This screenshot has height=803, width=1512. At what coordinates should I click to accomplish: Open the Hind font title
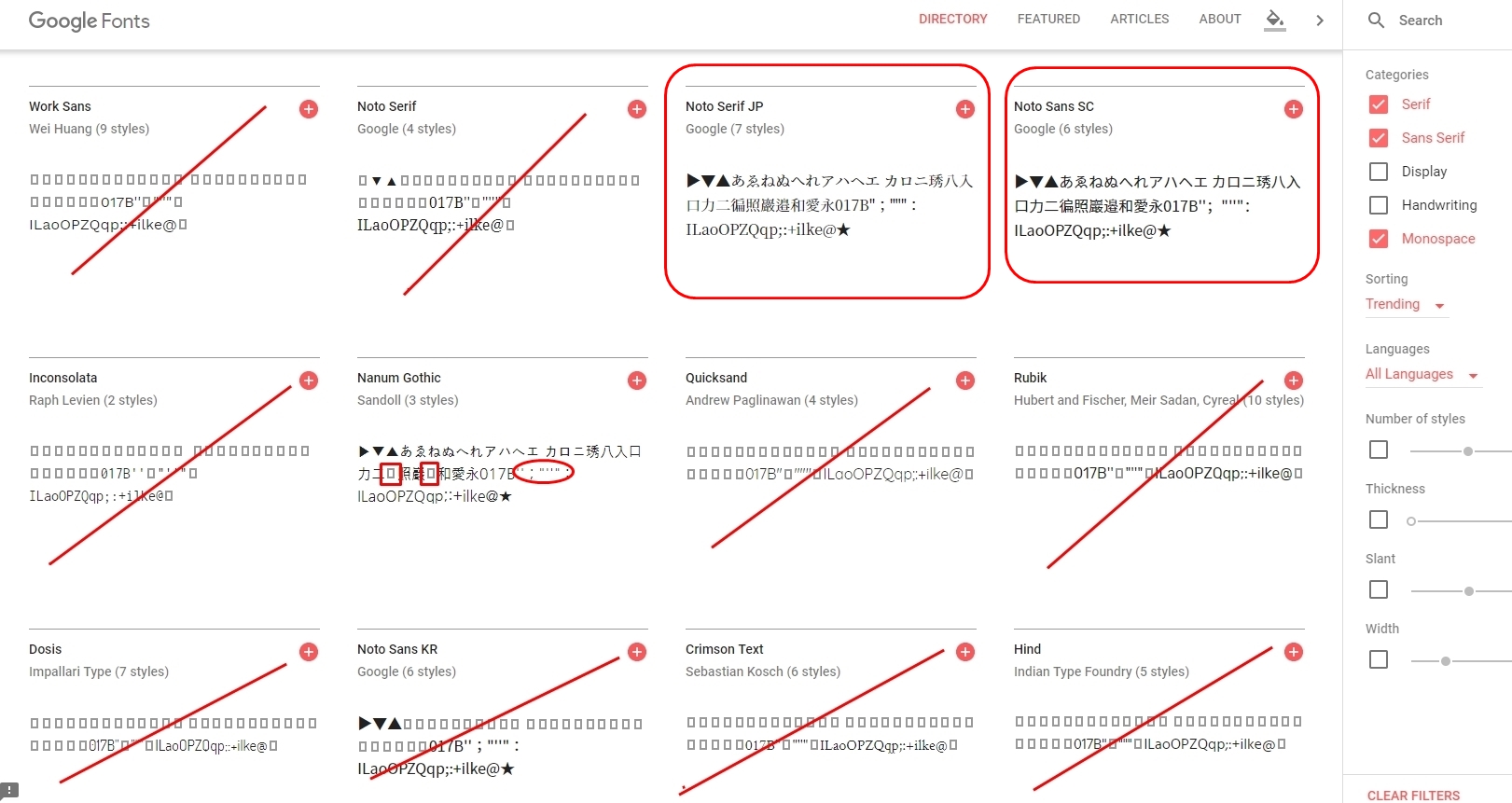point(1027,649)
